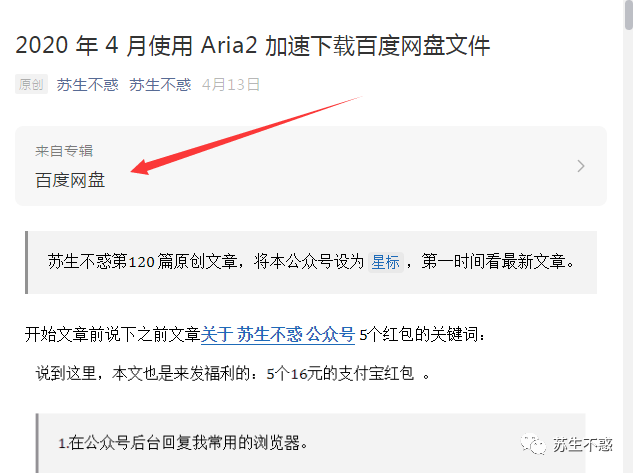The height and width of the screenshot is (473, 633).
Task: Click the publish date 4月13日
Action: [x=231, y=85]
